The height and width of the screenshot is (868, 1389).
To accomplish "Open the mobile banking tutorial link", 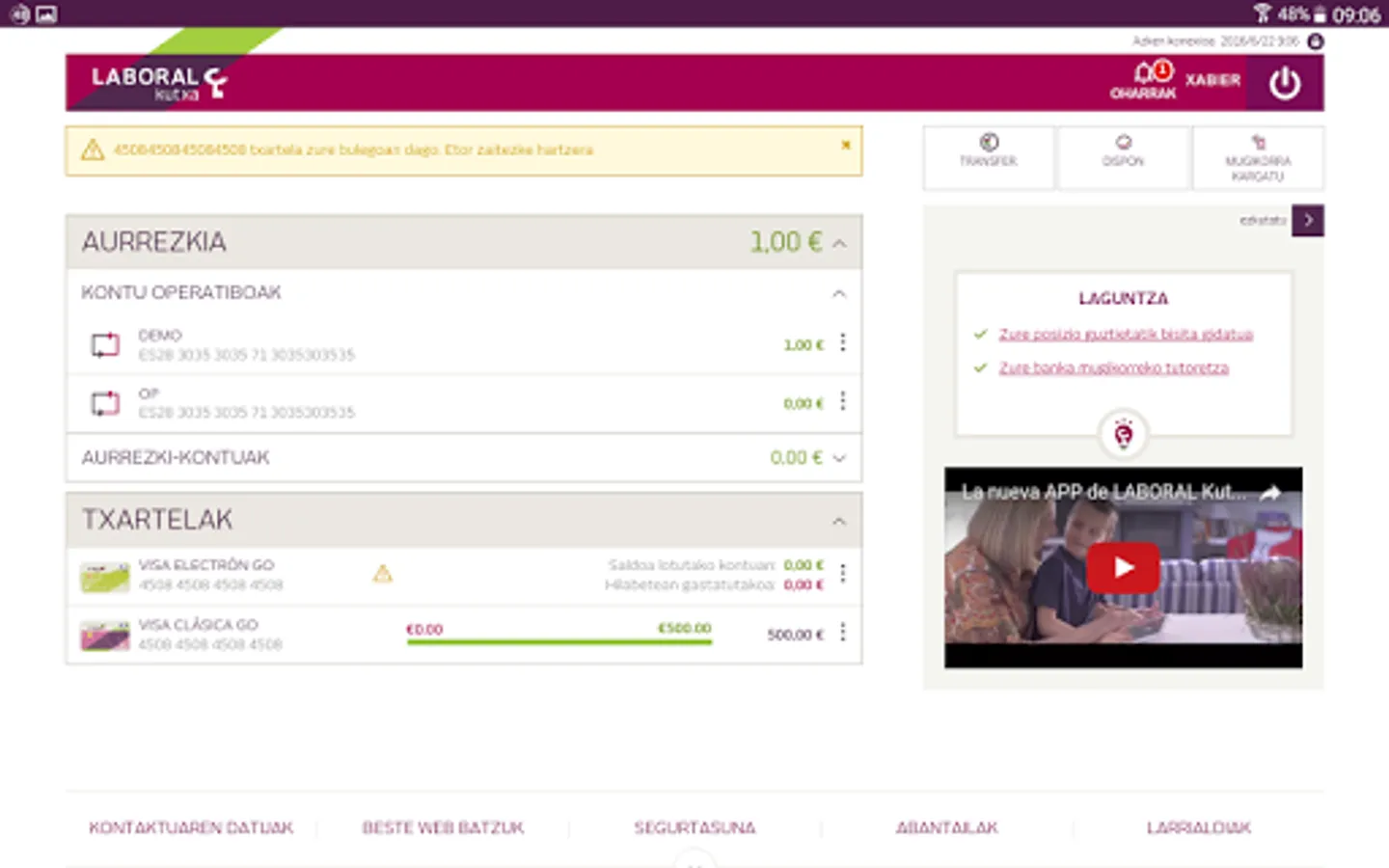I will (1114, 367).
